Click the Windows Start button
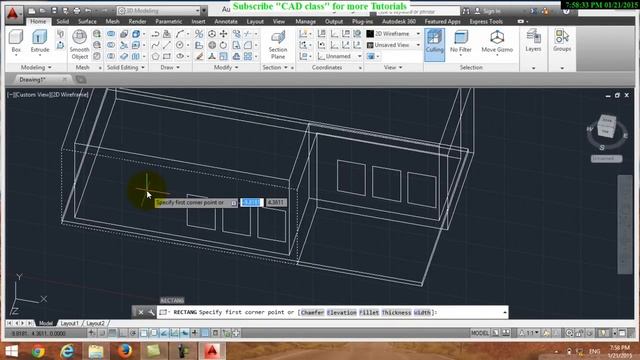Image resolution: width=640 pixels, height=360 pixels. coord(11,351)
